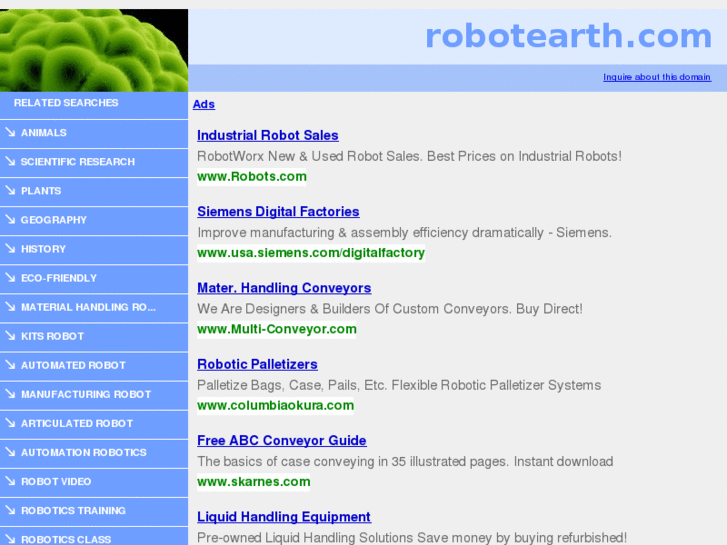Open the Siemens Digital Factories ad

[278, 212]
